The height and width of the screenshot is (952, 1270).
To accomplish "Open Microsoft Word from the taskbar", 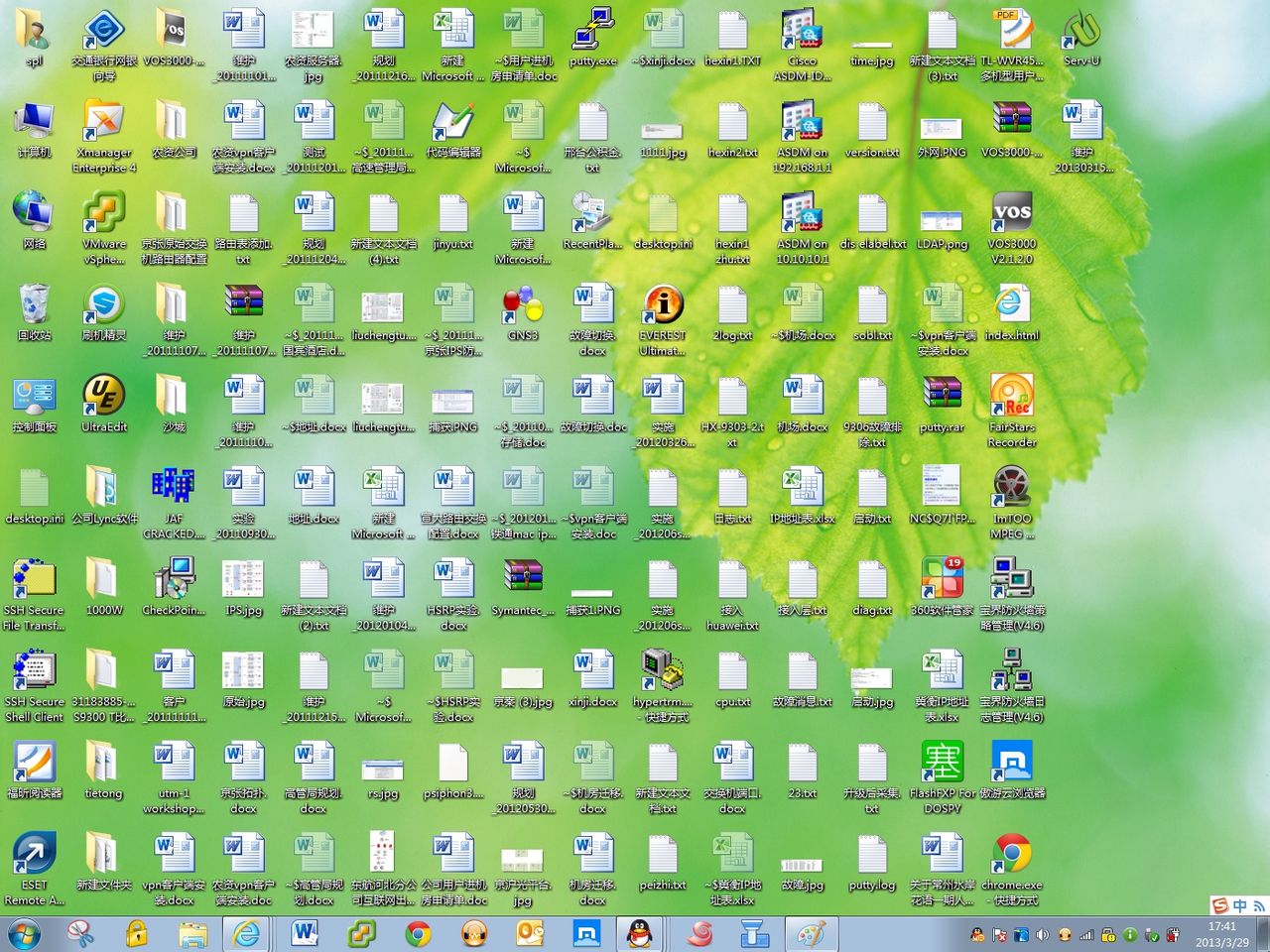I will click(305, 934).
